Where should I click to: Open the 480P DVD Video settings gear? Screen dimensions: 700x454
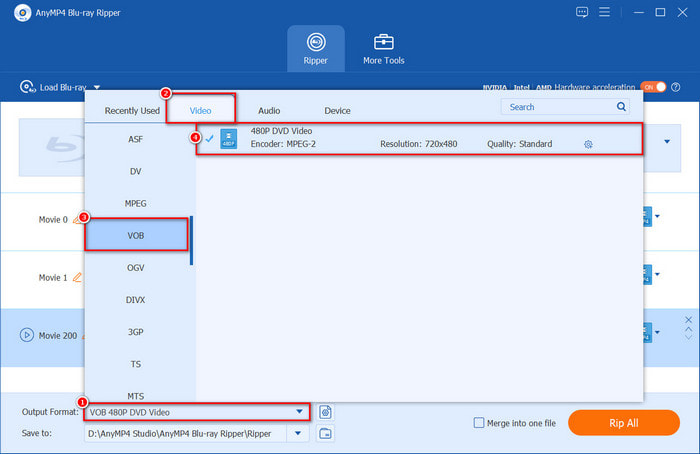[x=588, y=144]
